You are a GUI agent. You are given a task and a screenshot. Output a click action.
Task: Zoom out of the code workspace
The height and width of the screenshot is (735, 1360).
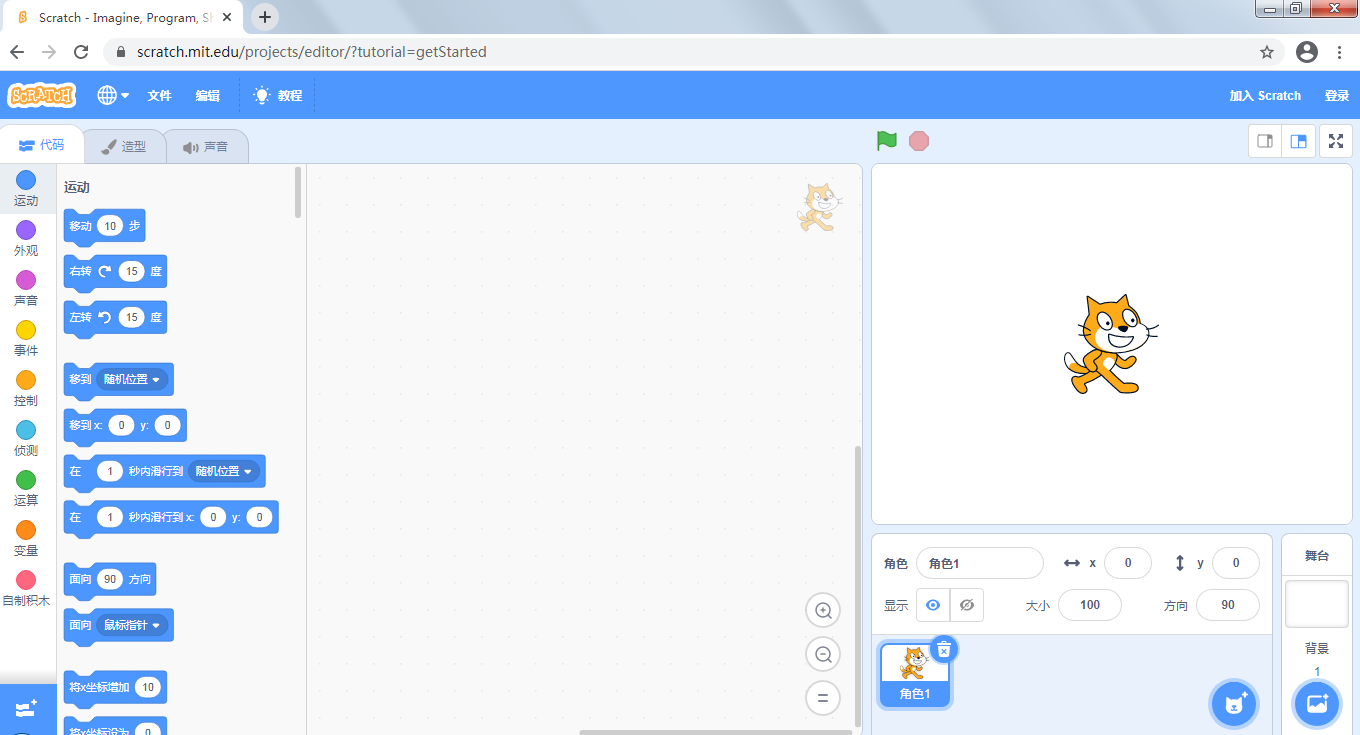coord(823,654)
